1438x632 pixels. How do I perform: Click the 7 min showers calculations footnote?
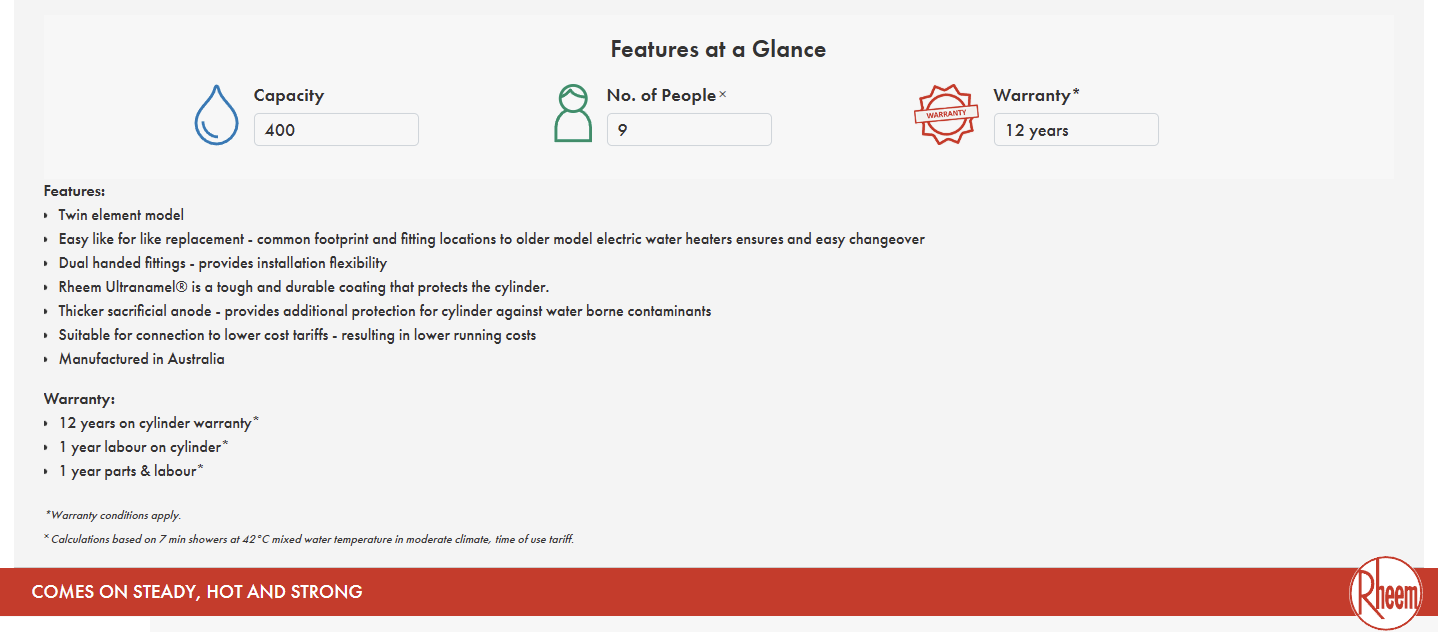[x=309, y=539]
